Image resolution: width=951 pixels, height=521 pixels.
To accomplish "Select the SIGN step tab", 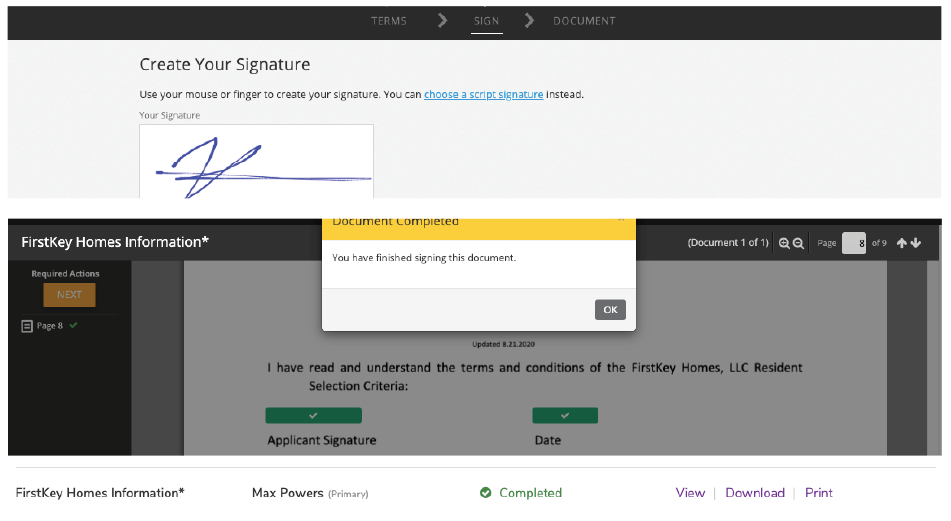I will coord(486,21).
